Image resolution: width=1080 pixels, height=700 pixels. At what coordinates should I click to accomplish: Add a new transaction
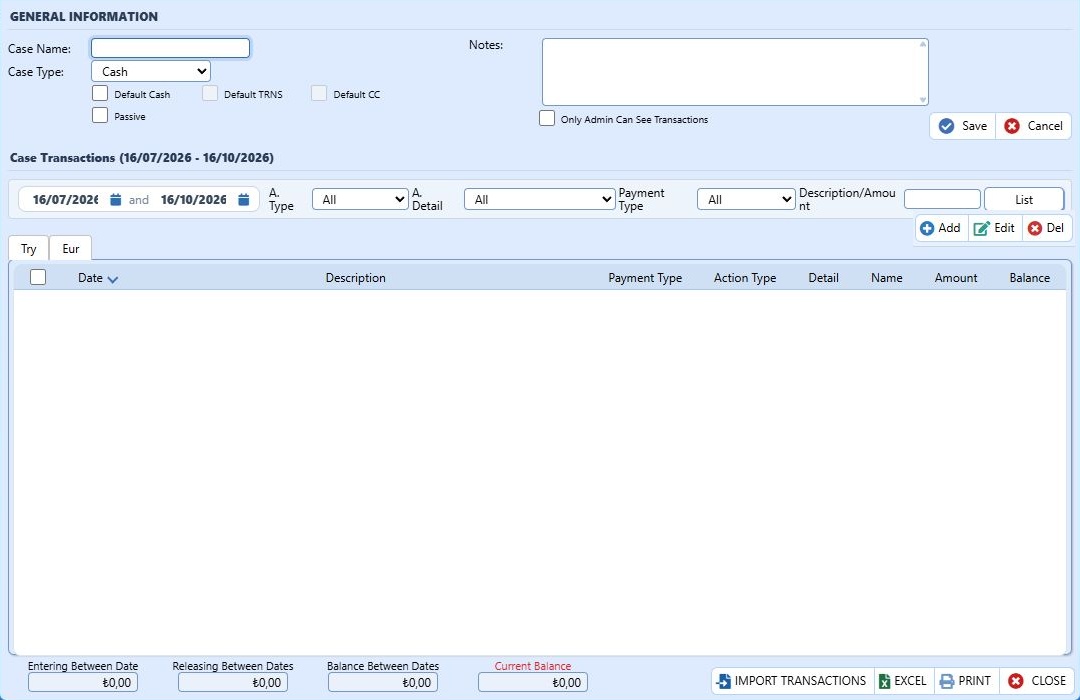click(x=940, y=228)
